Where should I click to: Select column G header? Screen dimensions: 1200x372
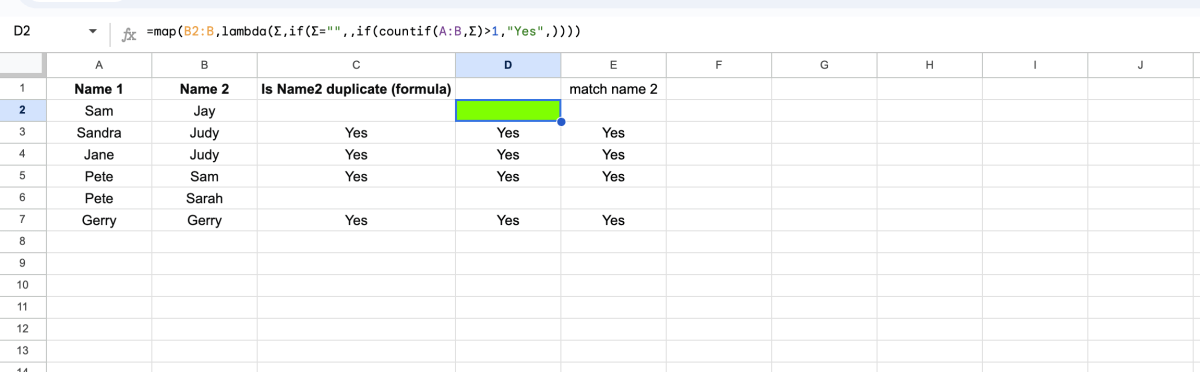click(824, 66)
